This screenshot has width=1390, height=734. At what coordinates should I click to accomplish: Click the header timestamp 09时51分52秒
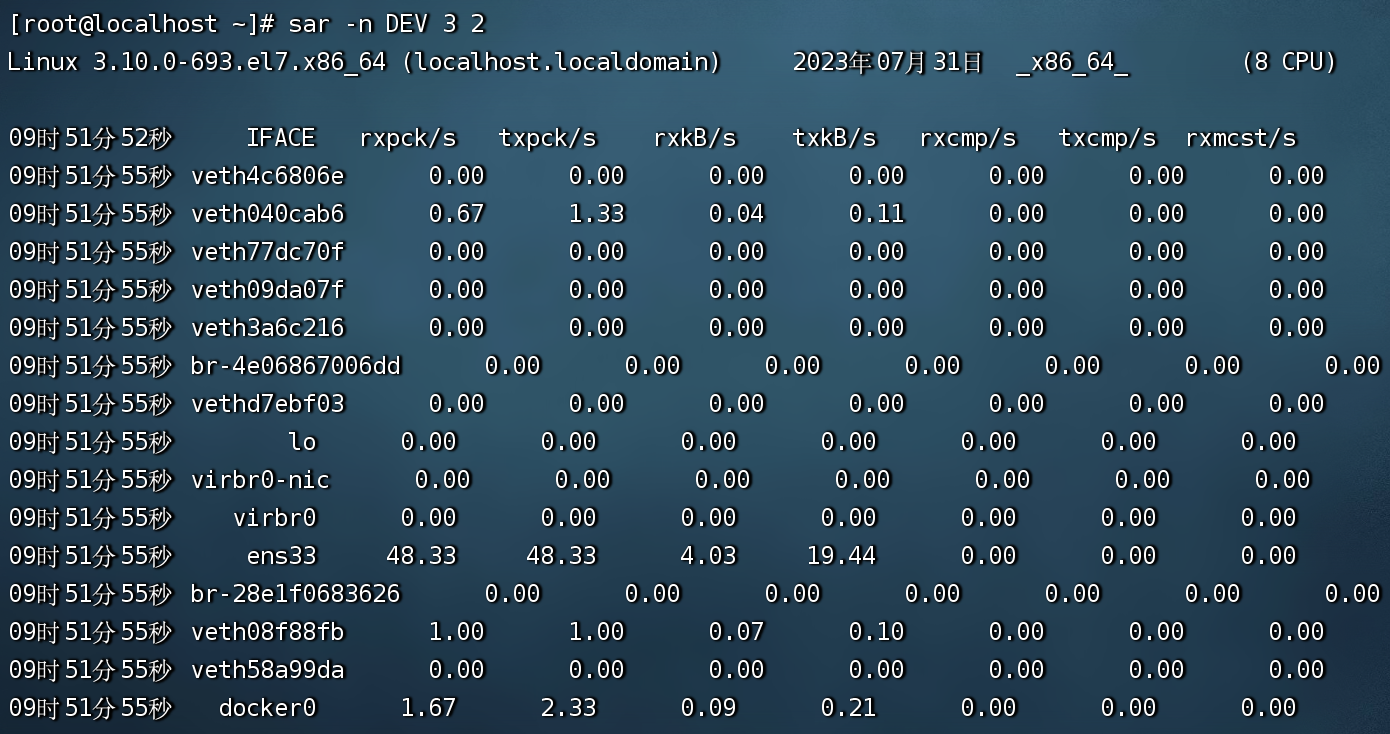click(91, 138)
